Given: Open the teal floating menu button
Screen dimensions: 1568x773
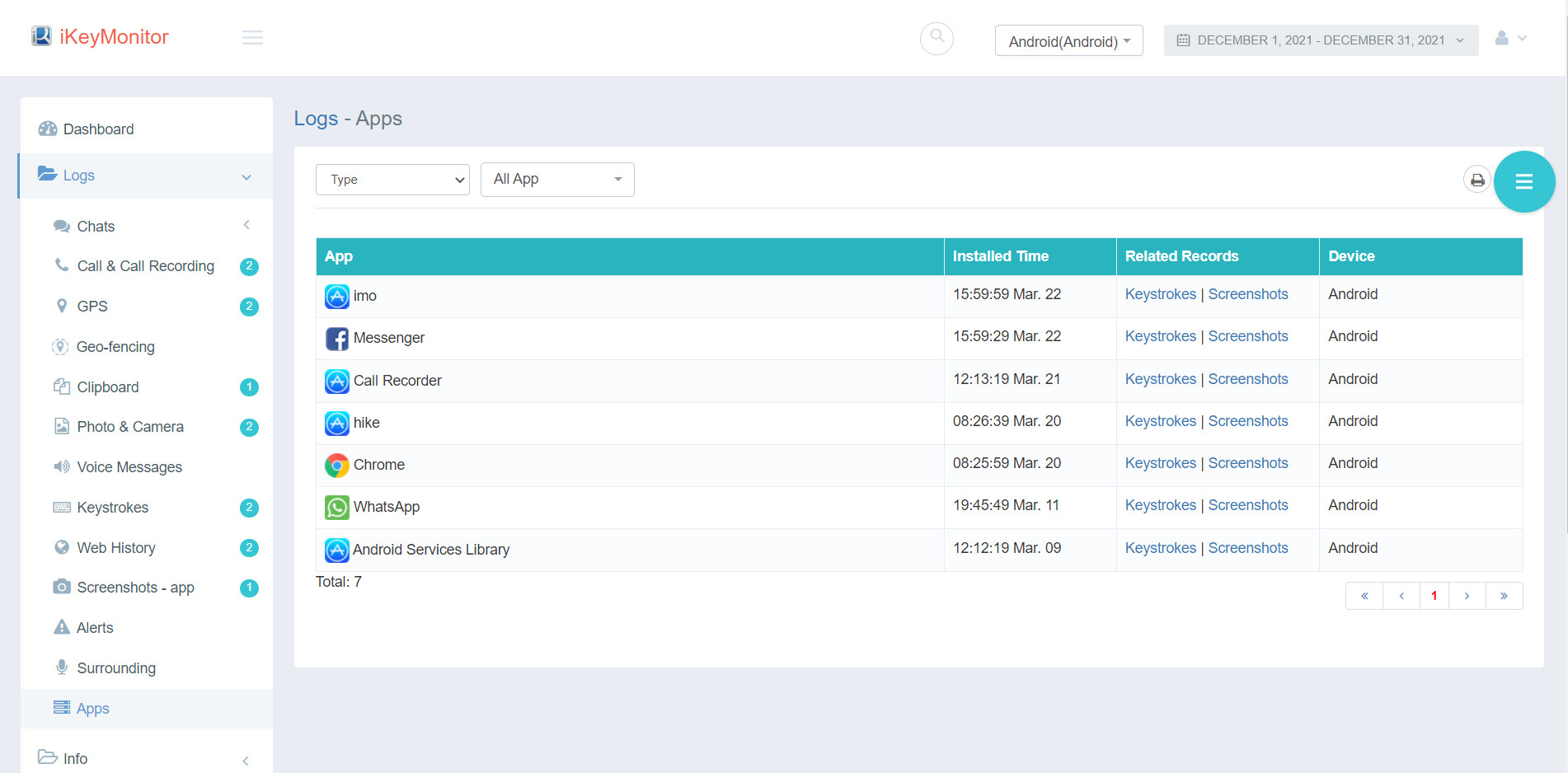Looking at the screenshot, I should (x=1523, y=182).
